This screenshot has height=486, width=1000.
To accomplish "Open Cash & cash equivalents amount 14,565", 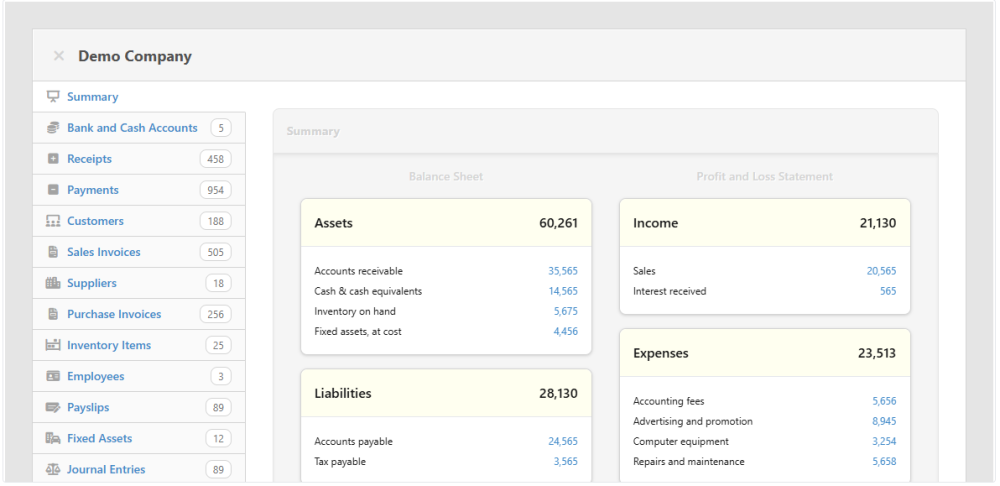I will coord(562,291).
